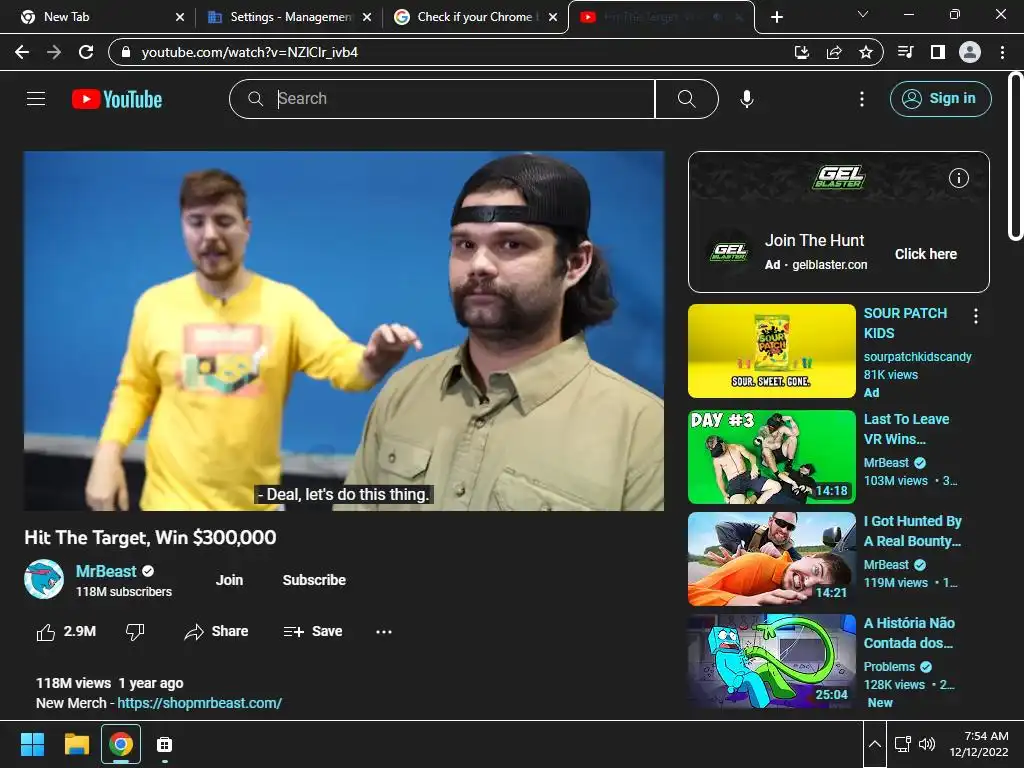Close the New Tab tab
This screenshot has height=768, width=1024.
click(x=180, y=17)
